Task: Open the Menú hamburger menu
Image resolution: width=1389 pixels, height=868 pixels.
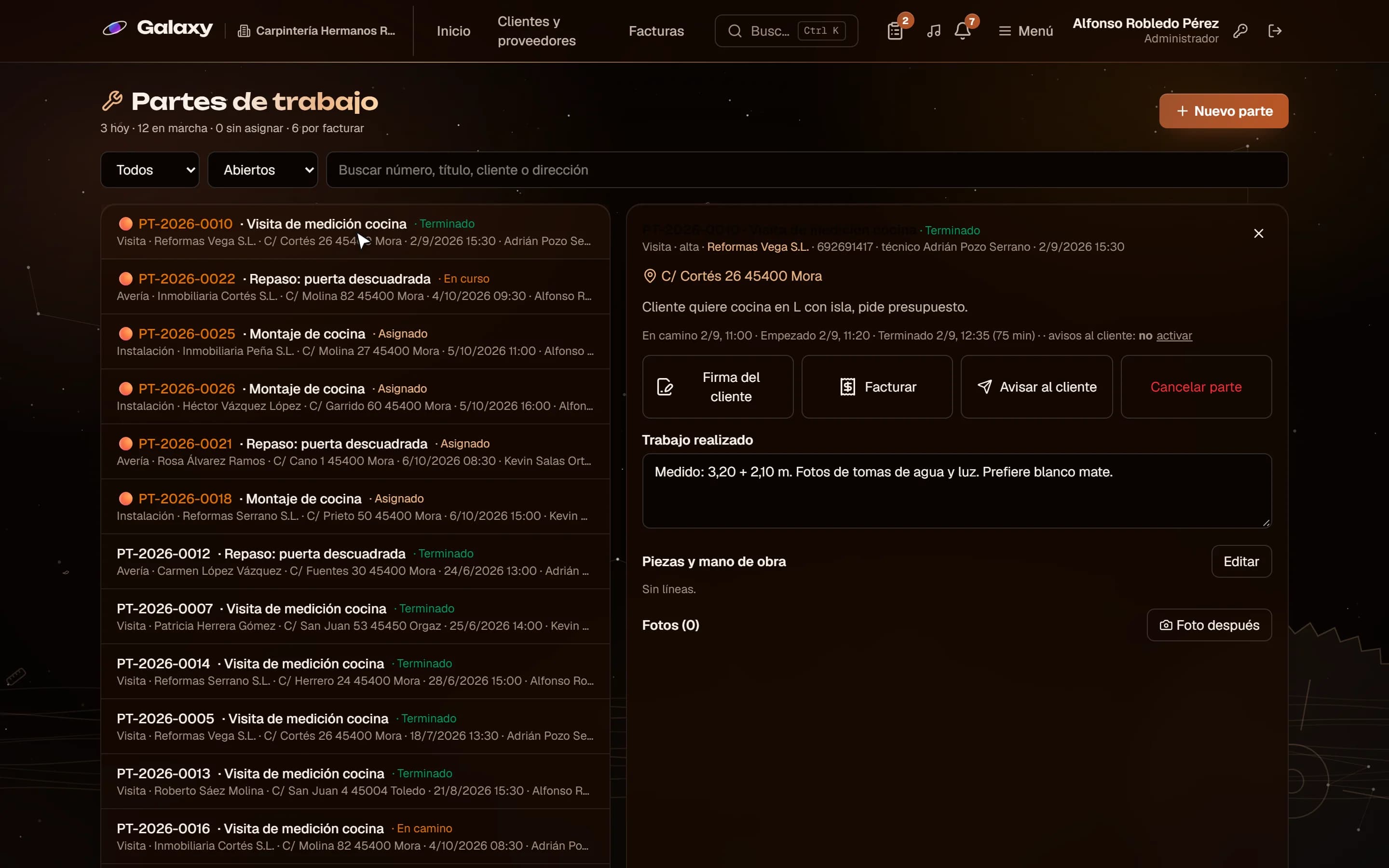Action: 1026,30
